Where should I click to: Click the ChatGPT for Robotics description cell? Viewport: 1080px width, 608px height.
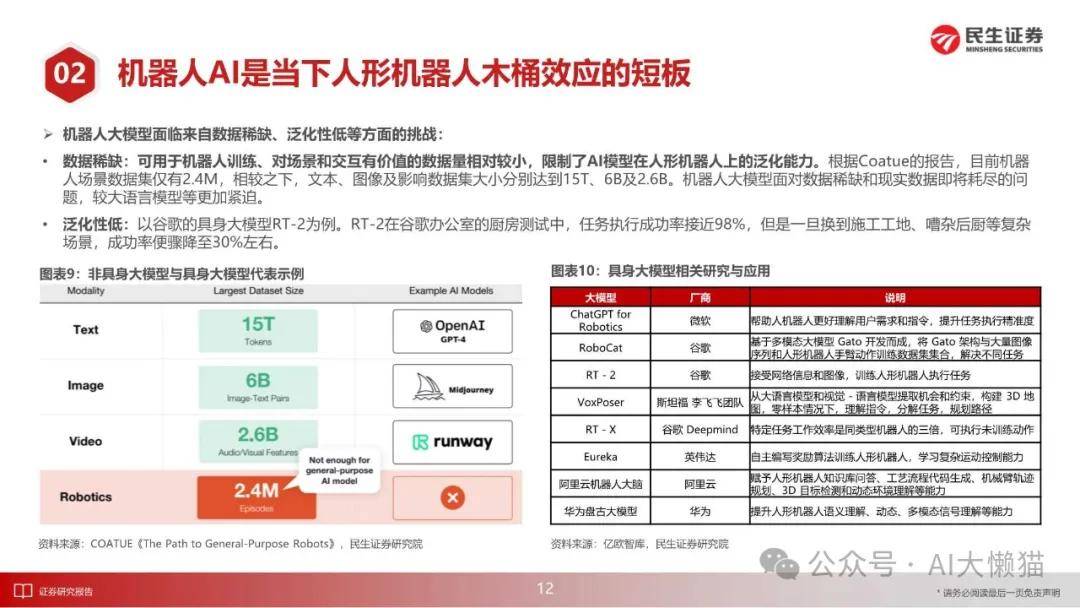coord(895,320)
